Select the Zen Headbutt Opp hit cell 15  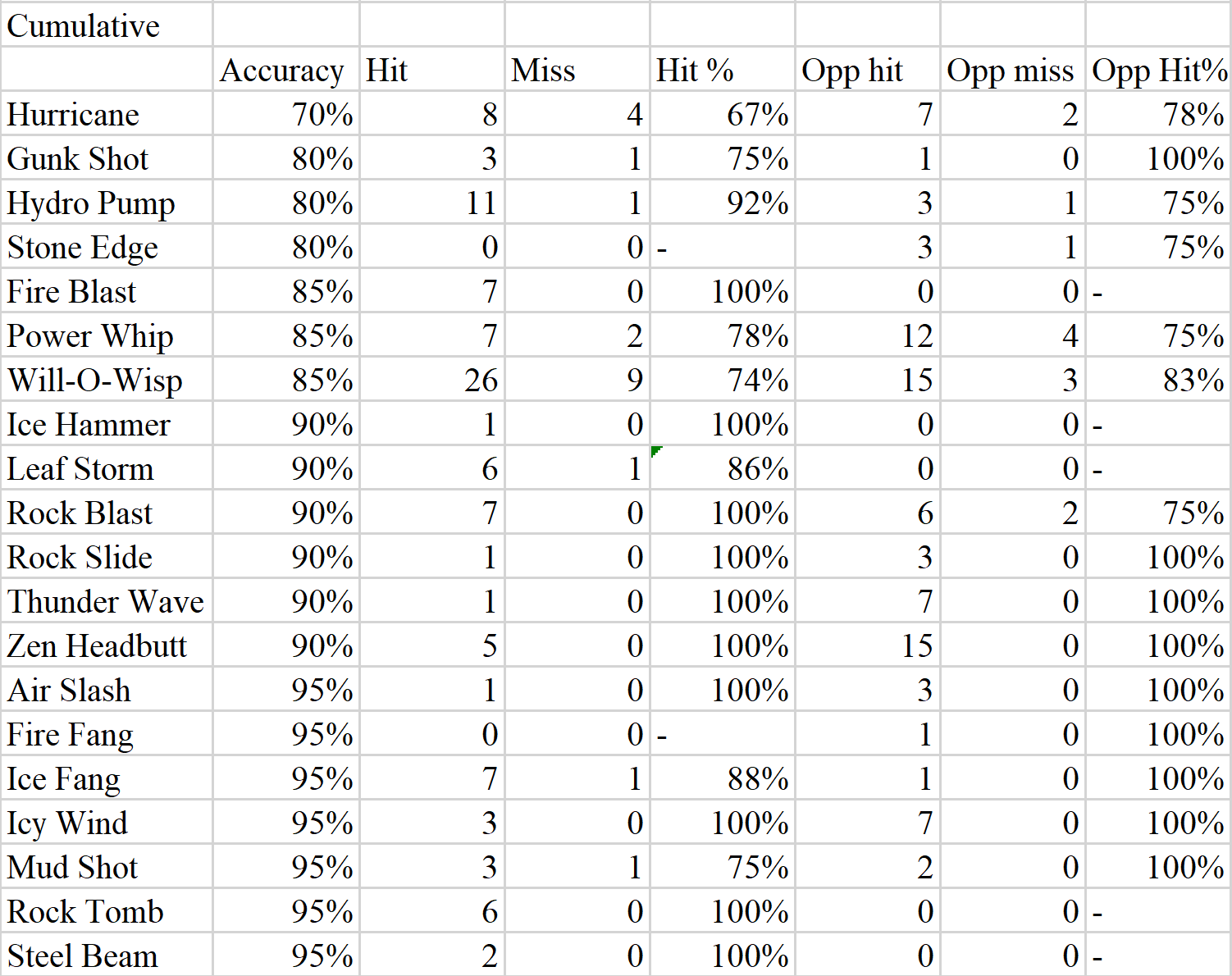tap(867, 645)
